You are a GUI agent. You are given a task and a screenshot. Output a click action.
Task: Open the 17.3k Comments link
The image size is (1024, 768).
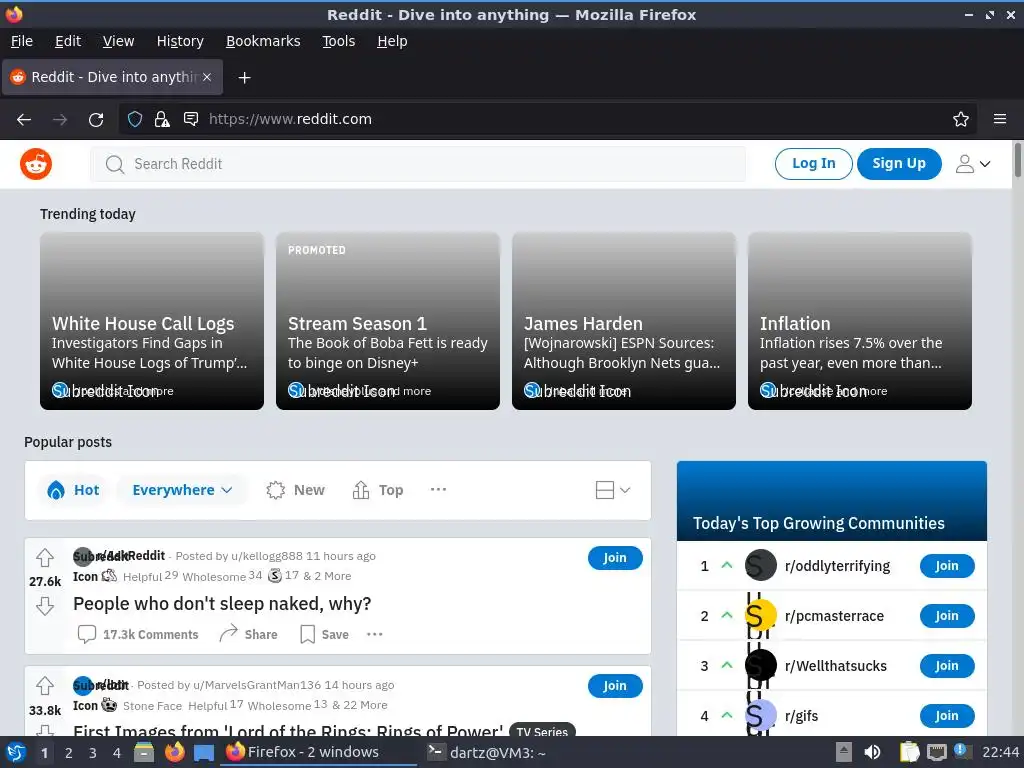138,634
